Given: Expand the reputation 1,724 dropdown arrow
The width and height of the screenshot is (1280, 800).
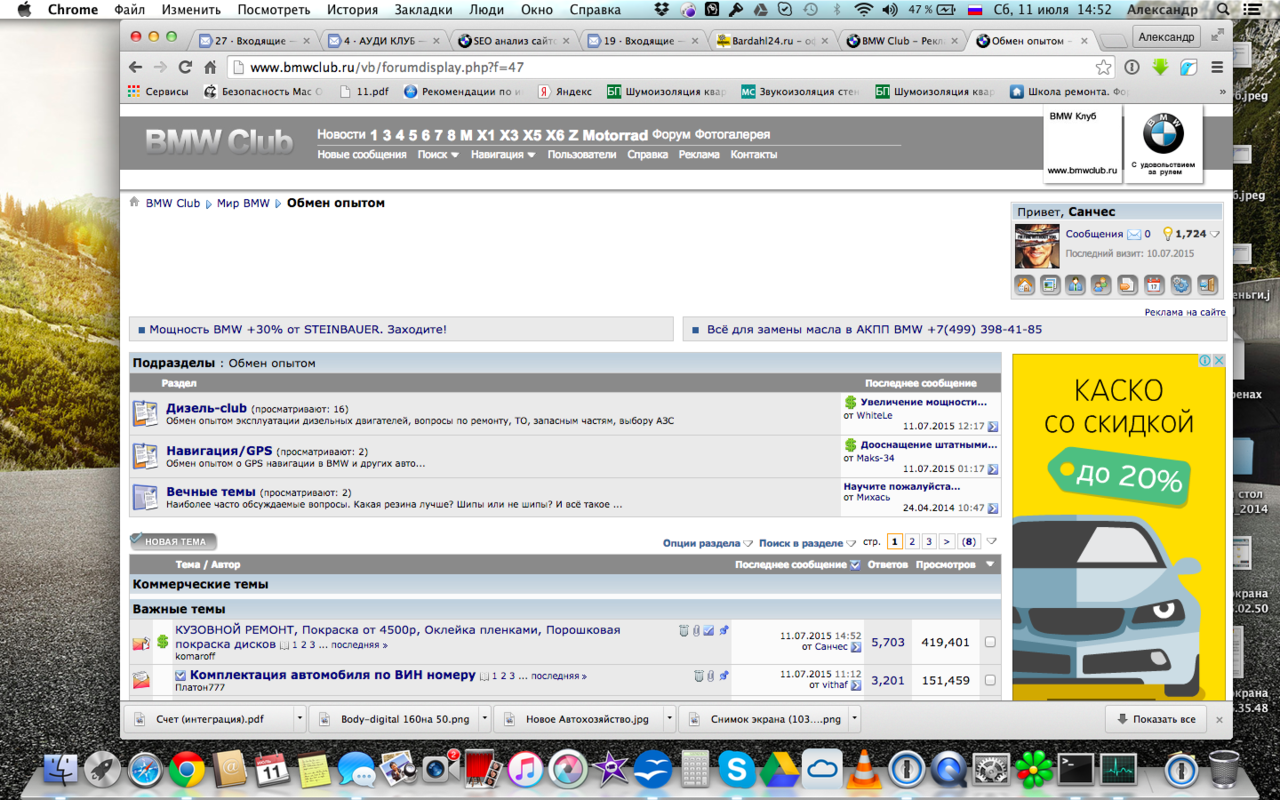Looking at the screenshot, I should 1215,235.
